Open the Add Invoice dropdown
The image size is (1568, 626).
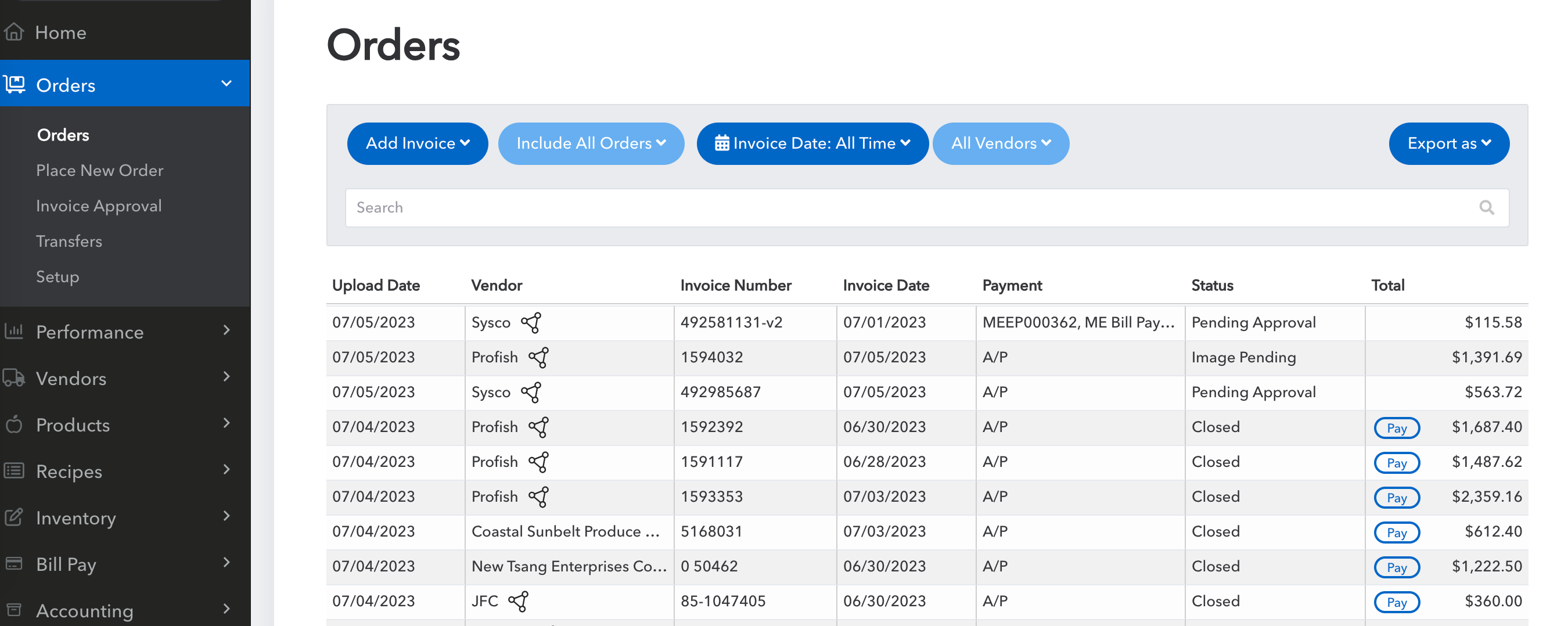coord(417,143)
